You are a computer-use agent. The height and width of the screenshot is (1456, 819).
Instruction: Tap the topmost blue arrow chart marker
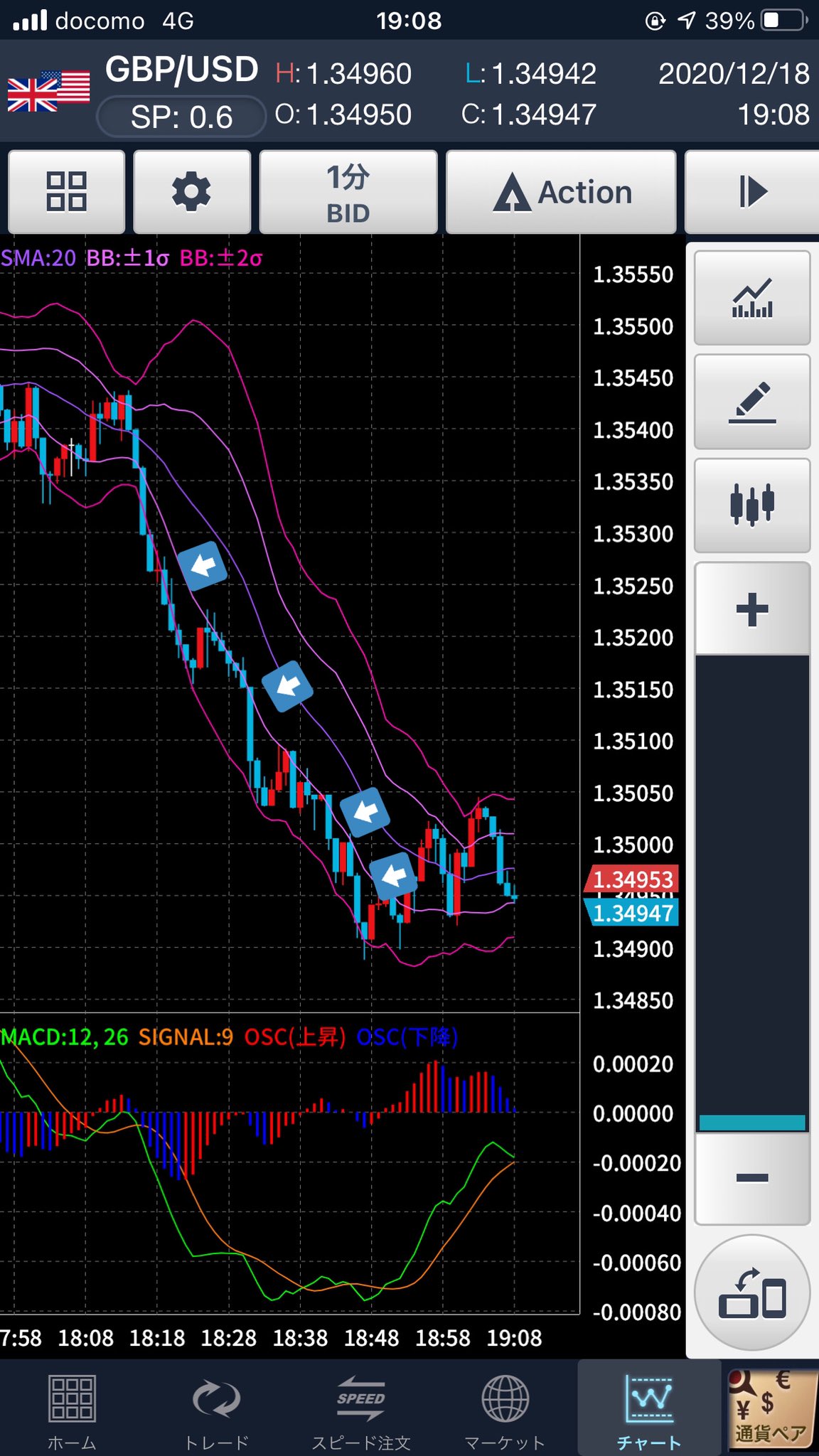point(203,566)
